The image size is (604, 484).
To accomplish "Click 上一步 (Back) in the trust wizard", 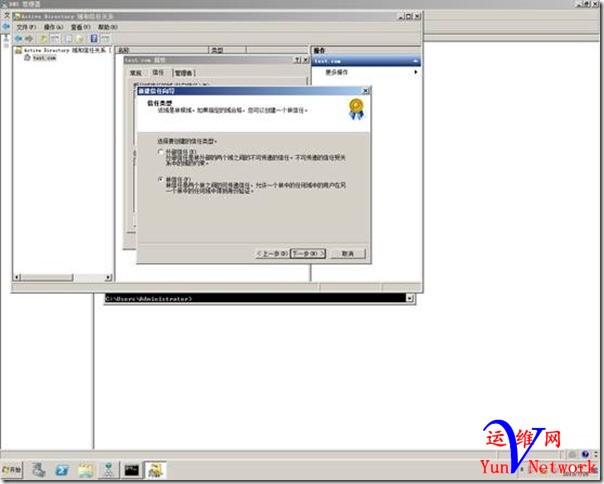I will pyautogui.click(x=272, y=254).
